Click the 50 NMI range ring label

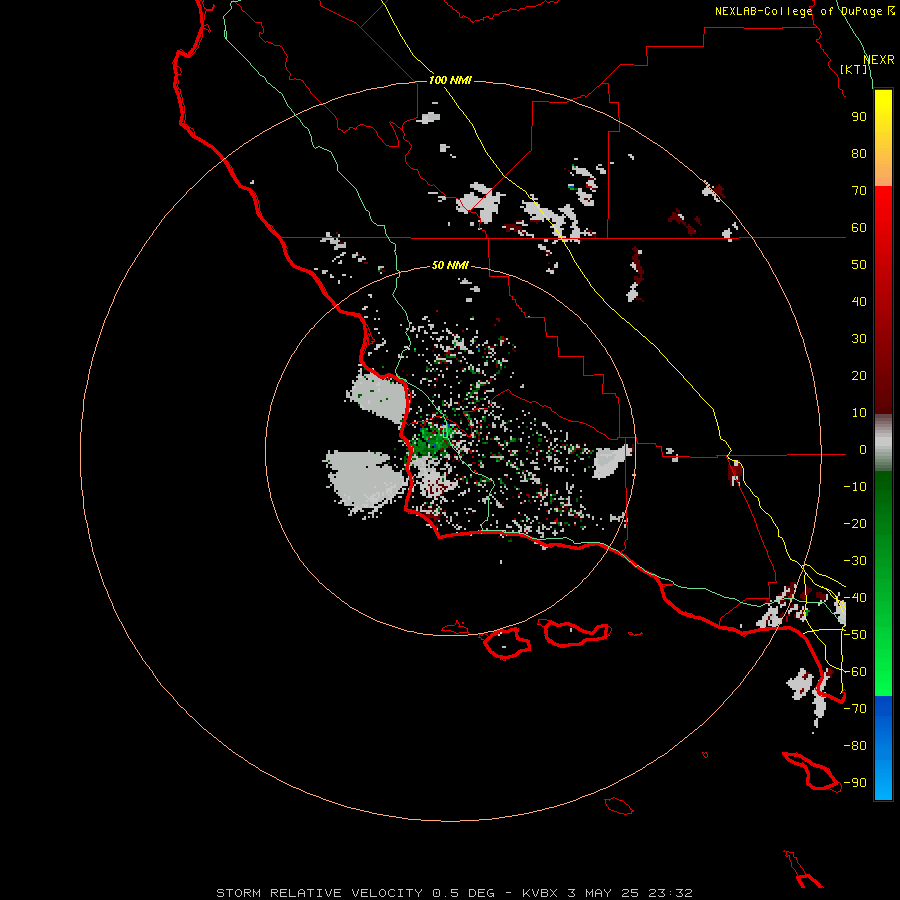click(450, 265)
